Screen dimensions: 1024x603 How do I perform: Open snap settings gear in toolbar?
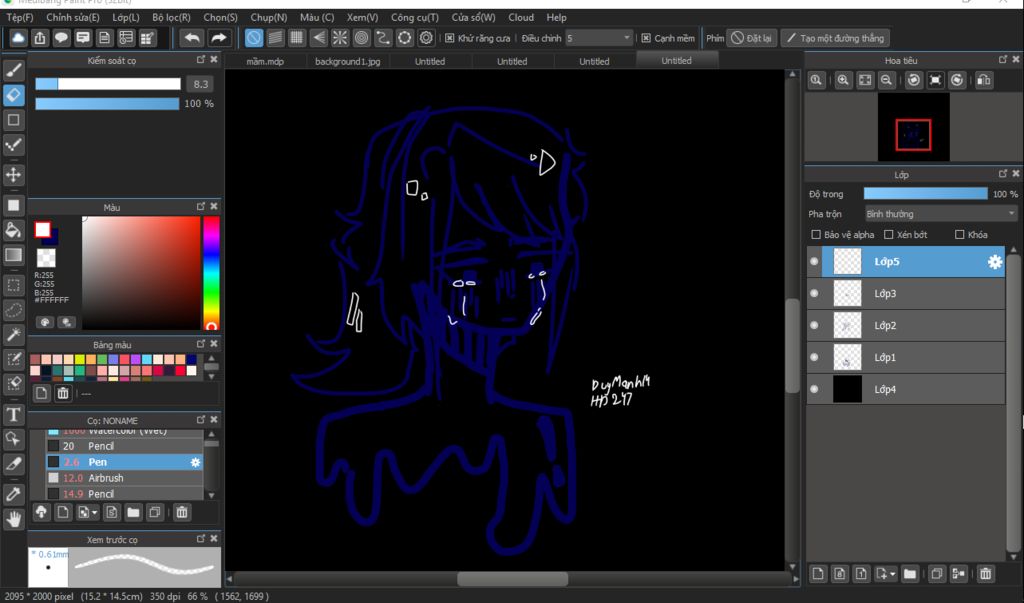coord(426,38)
